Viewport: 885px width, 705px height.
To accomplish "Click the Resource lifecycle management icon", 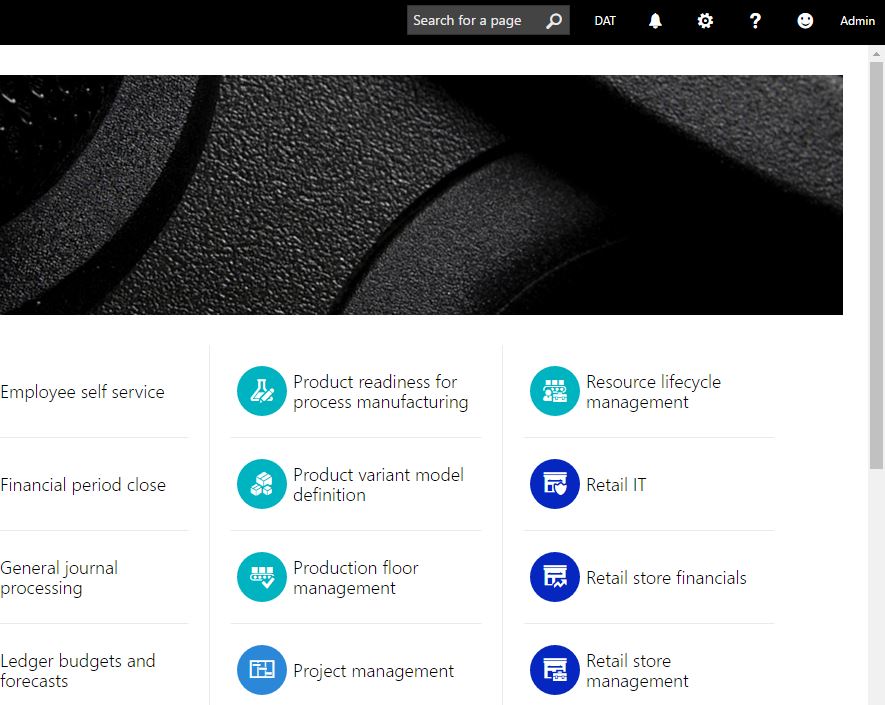I will (554, 391).
